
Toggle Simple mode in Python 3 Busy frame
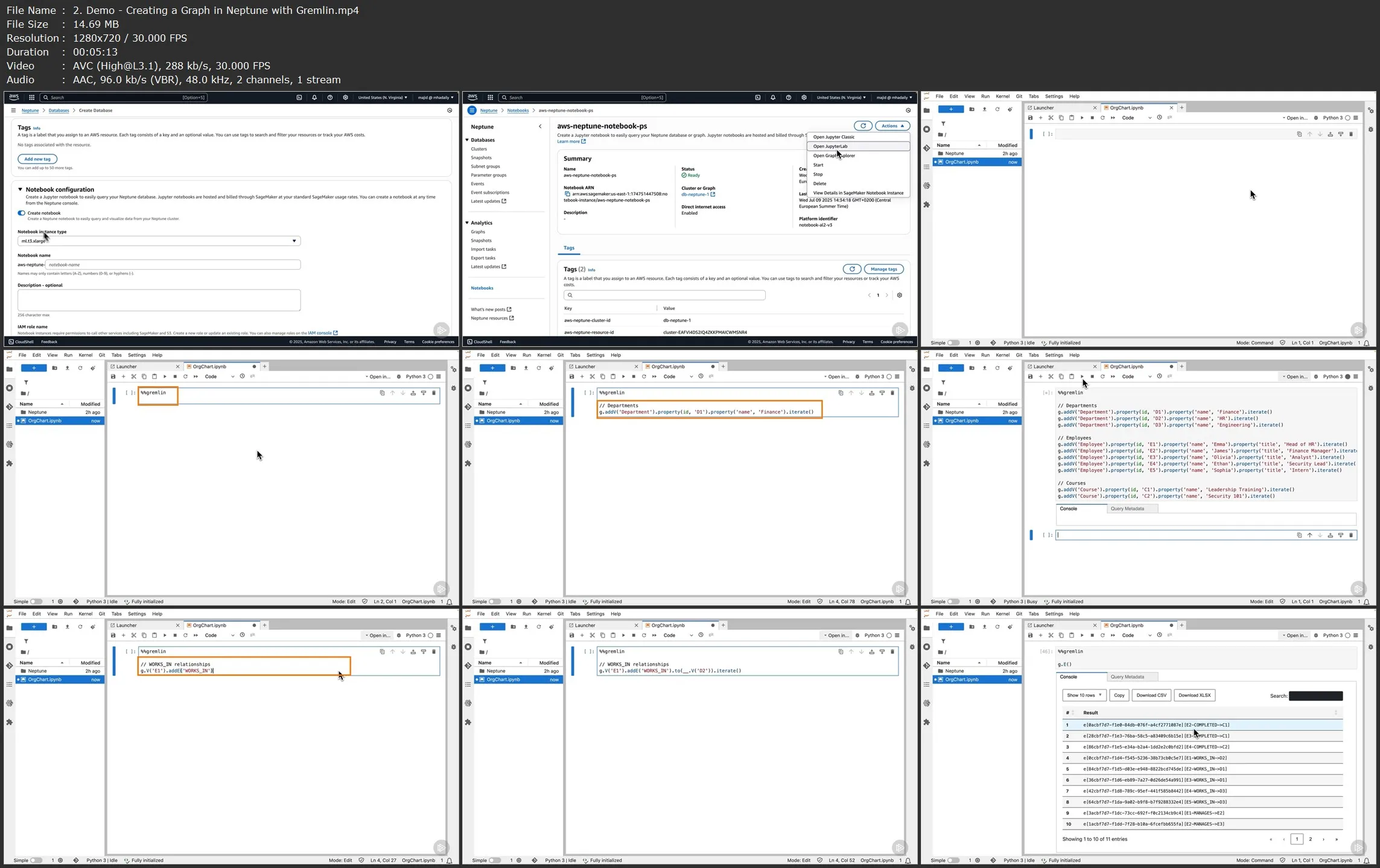(x=953, y=601)
